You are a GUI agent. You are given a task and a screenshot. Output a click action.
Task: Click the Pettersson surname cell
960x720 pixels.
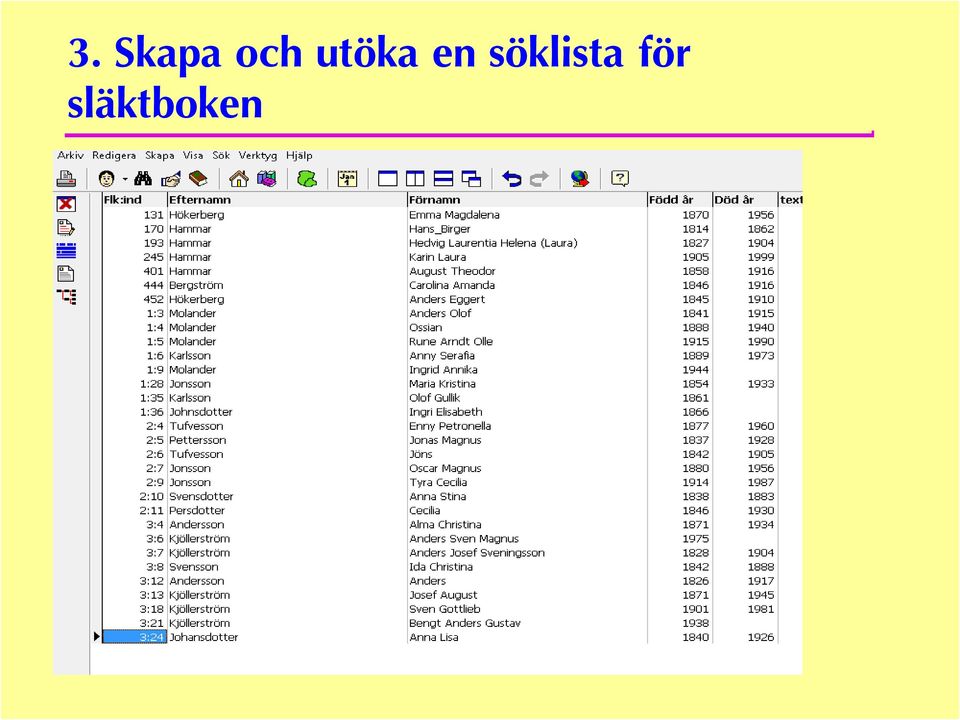click(x=287, y=440)
